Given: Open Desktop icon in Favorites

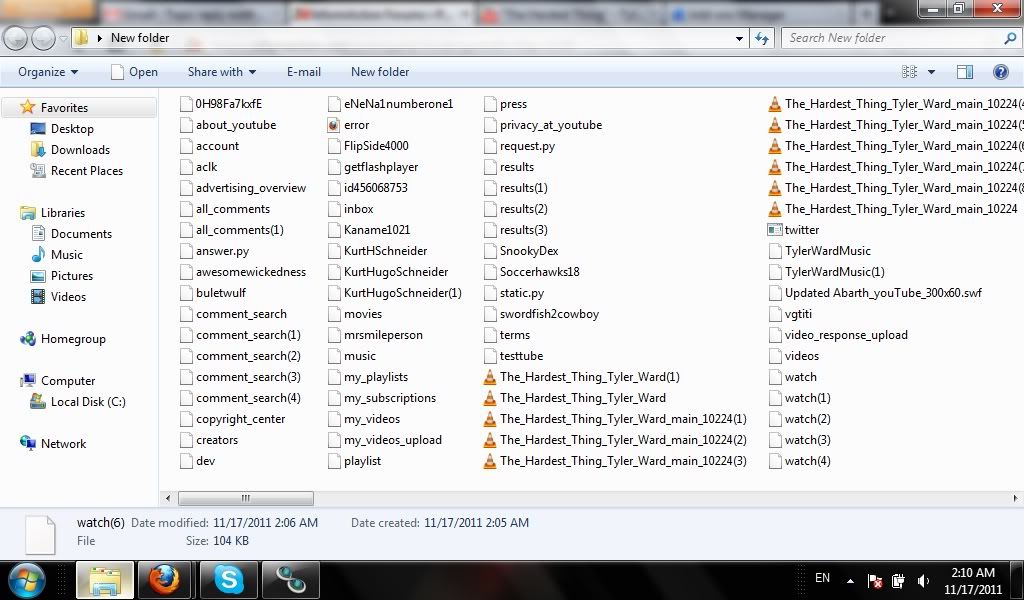Looking at the screenshot, I should (x=38, y=129).
